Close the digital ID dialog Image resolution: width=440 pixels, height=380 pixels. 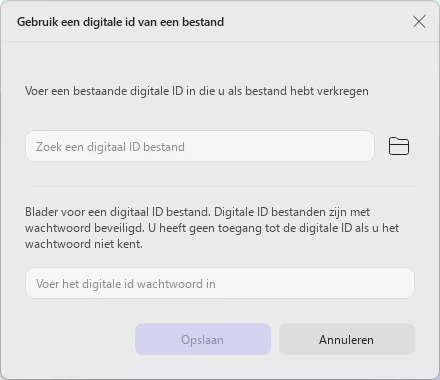419,22
